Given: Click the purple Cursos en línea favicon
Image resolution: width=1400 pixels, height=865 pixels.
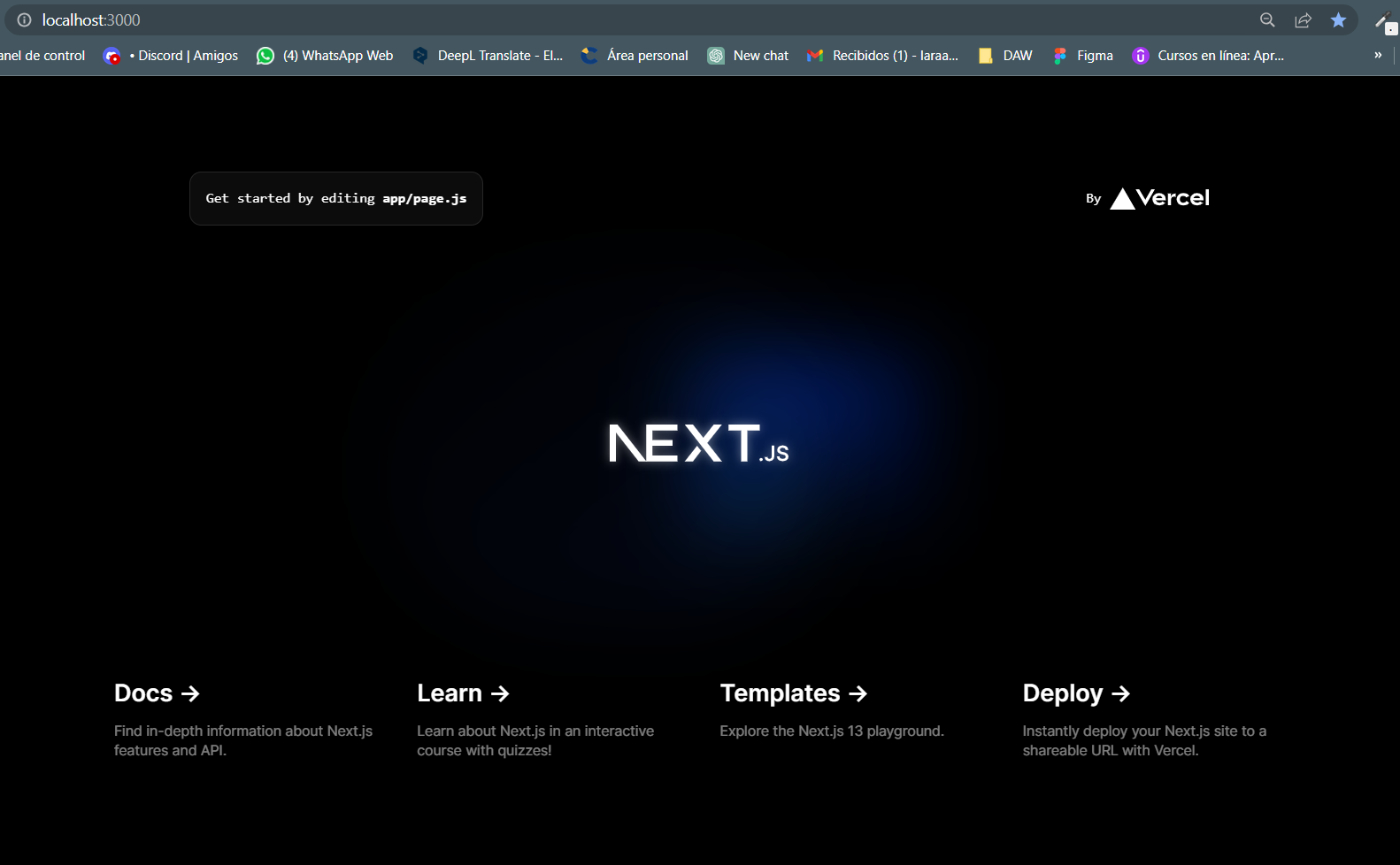Looking at the screenshot, I should coord(1141,56).
